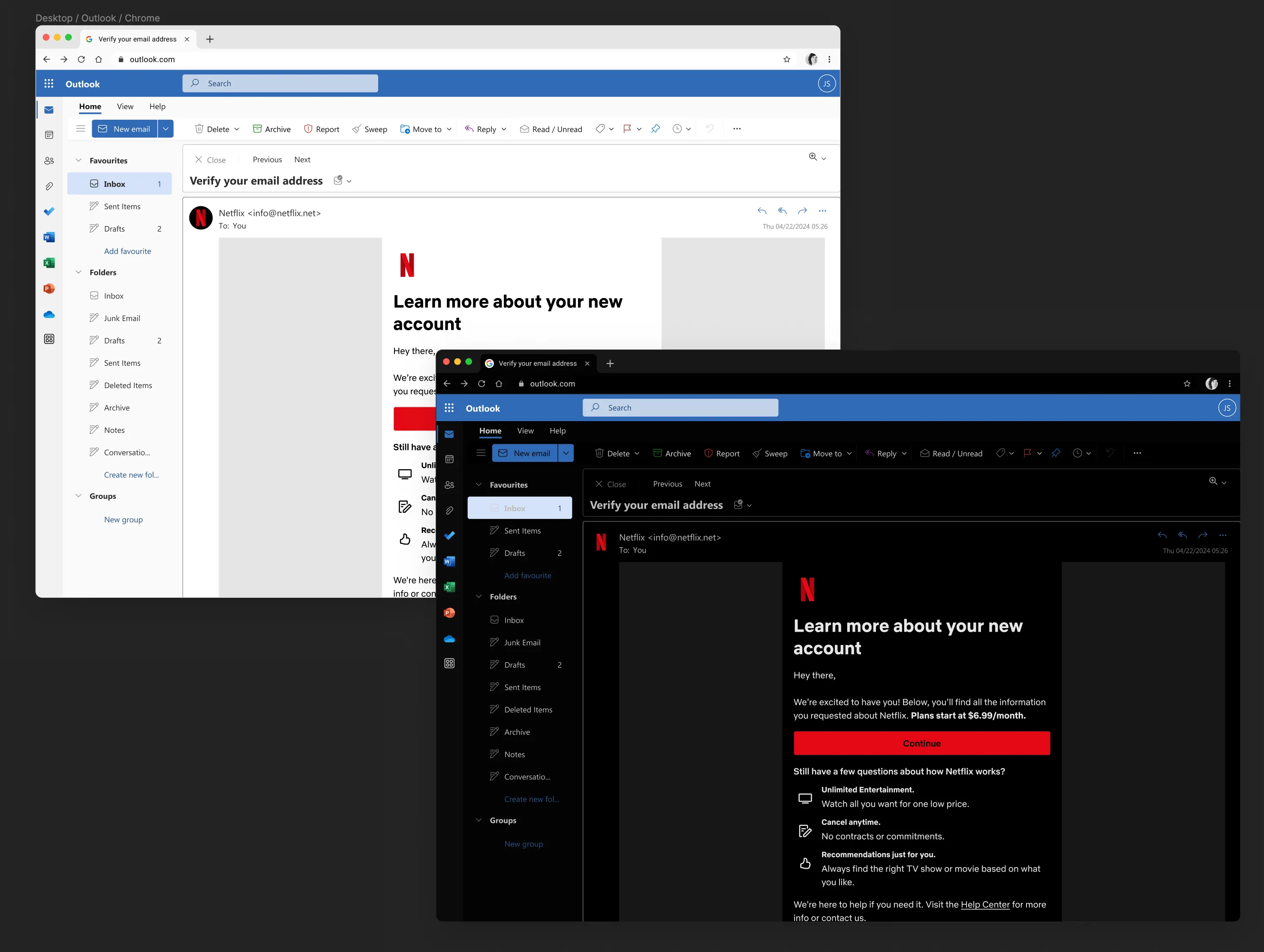This screenshot has width=1264, height=952.
Task: Reload the page in the dark Chrome window
Action: tap(482, 384)
